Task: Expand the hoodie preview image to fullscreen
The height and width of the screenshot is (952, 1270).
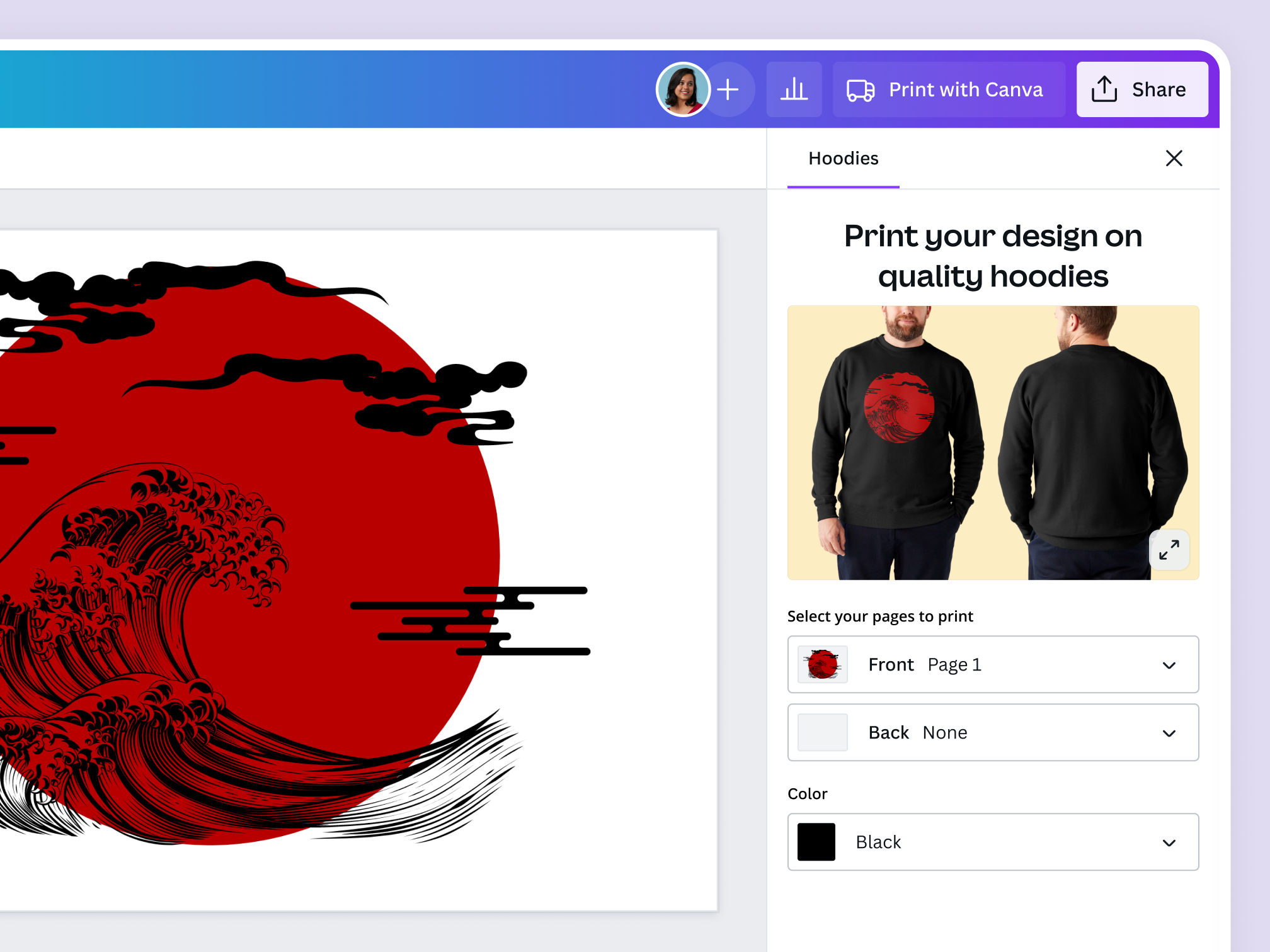Action: point(1169,550)
